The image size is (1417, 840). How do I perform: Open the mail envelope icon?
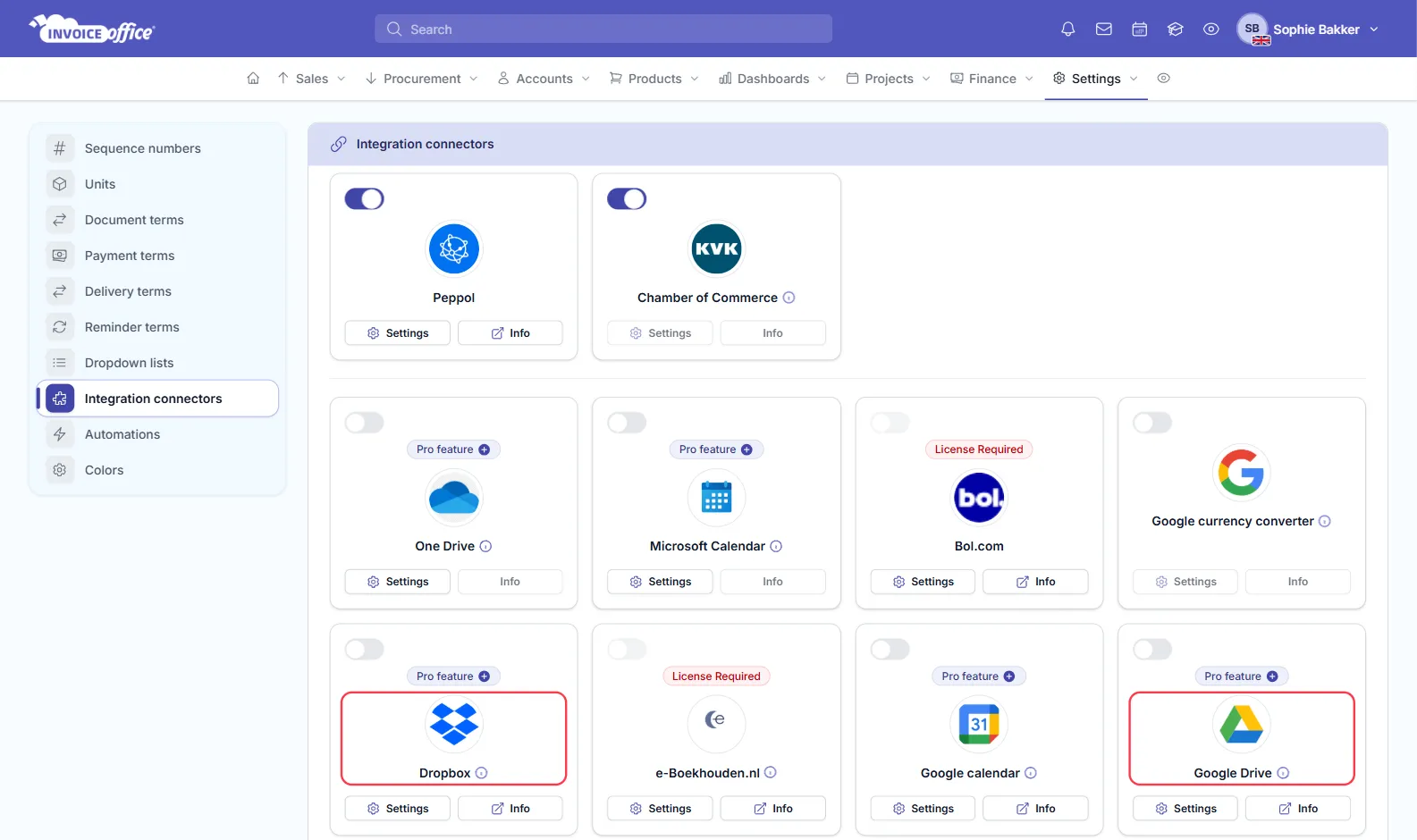[1104, 29]
